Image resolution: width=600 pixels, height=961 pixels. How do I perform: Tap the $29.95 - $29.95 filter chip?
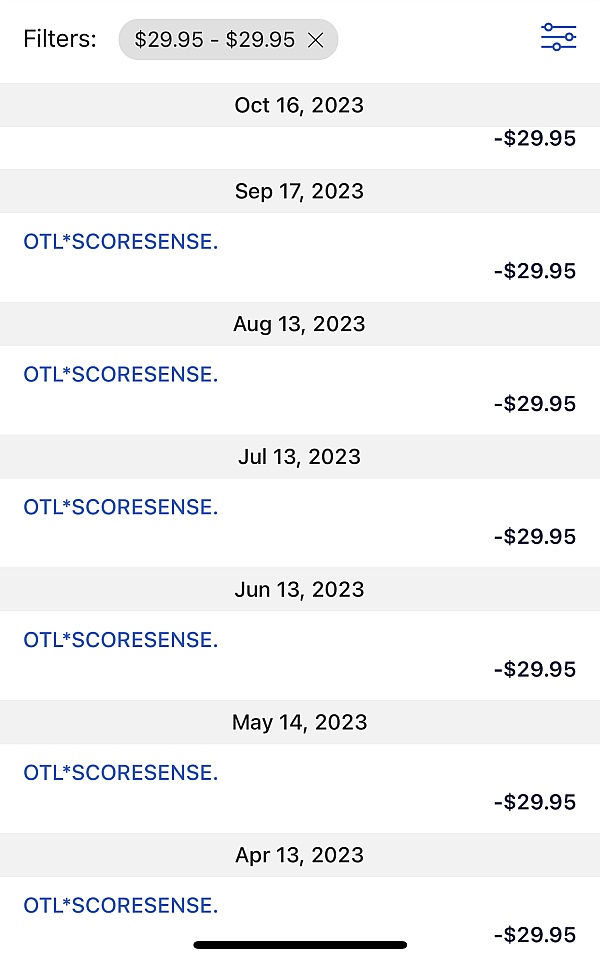coord(215,40)
